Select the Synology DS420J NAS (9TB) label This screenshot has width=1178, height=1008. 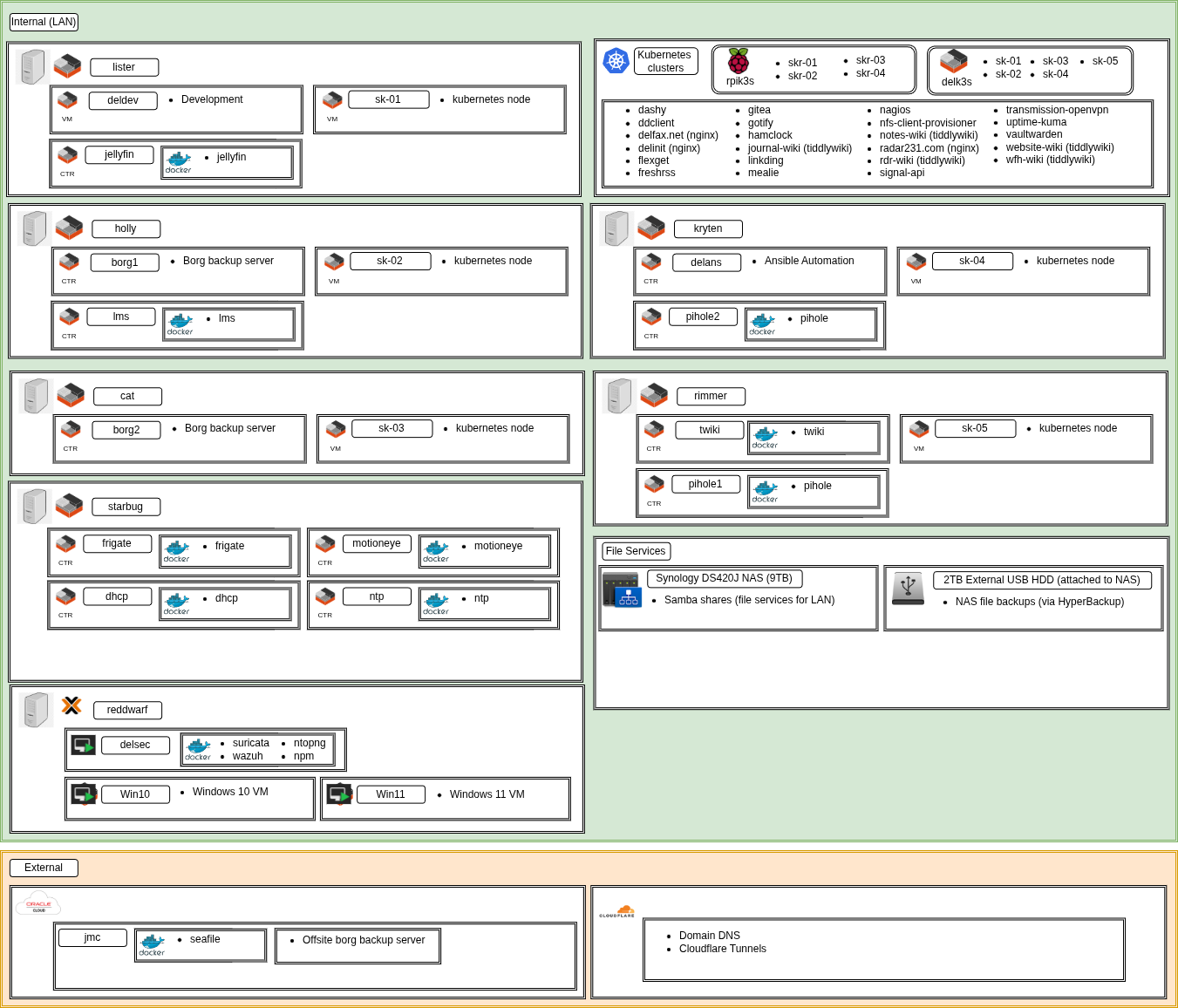[x=724, y=578]
